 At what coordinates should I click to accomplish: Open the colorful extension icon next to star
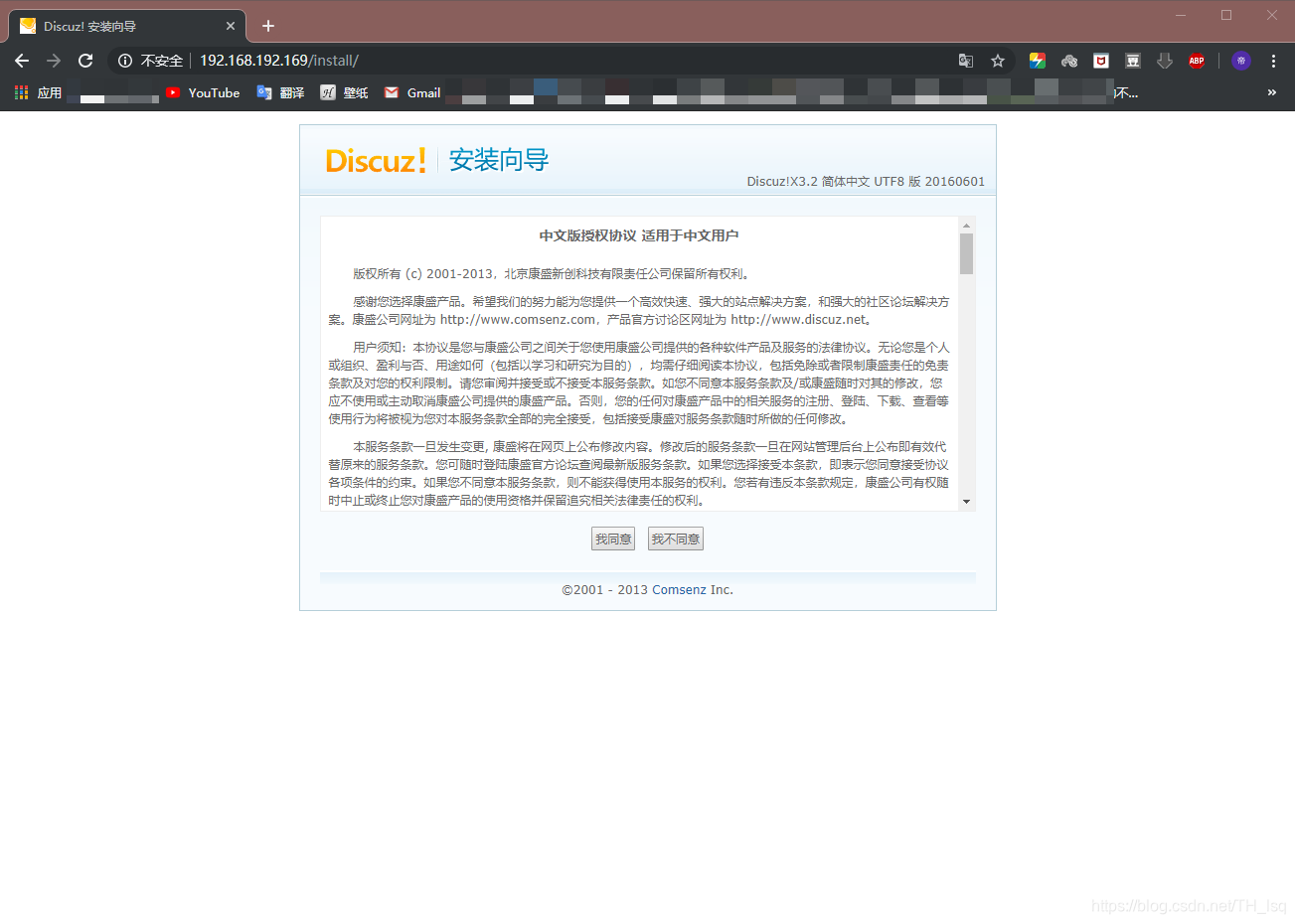point(1037,61)
